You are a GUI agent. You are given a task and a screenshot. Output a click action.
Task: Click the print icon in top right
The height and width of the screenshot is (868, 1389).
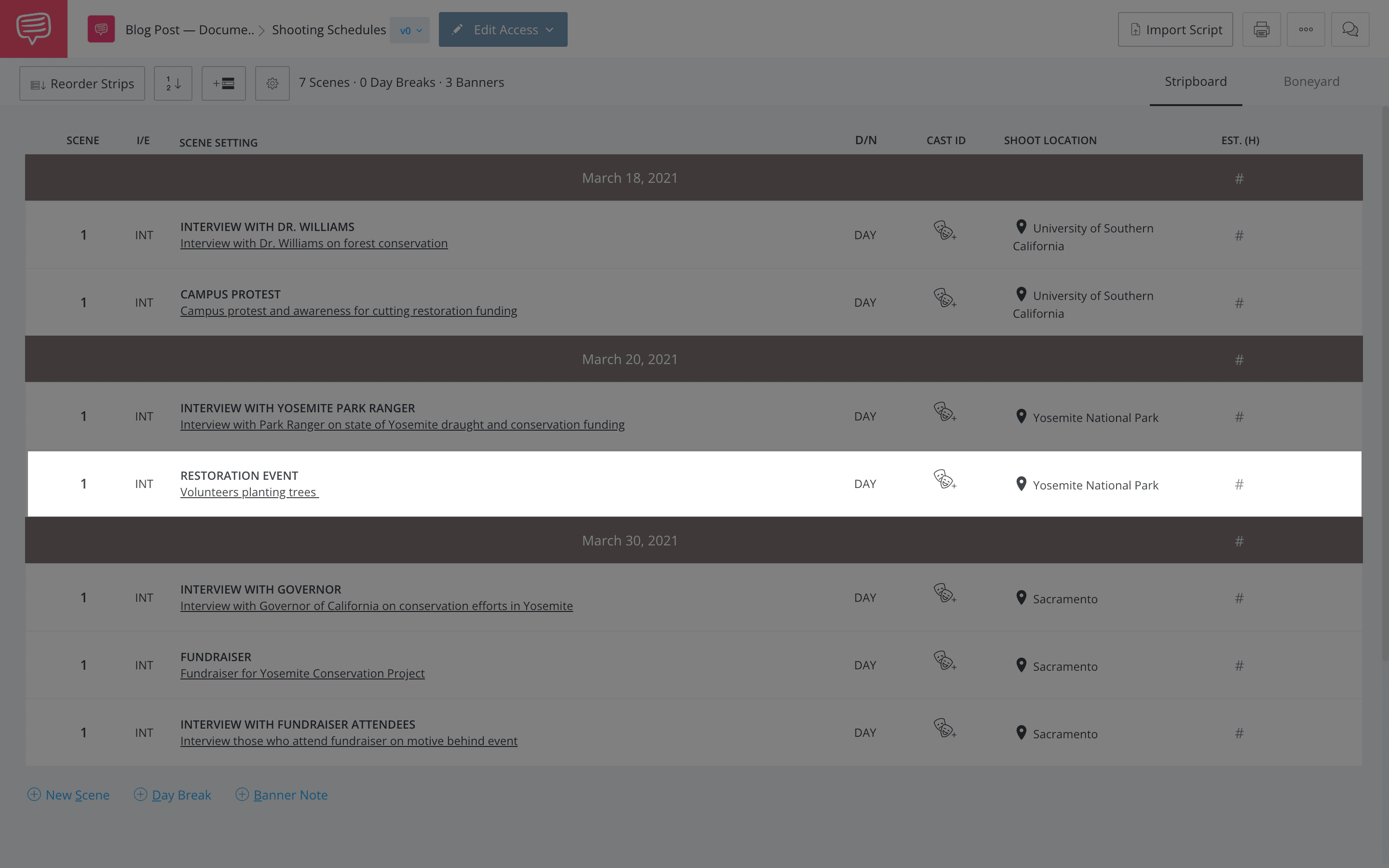click(x=1261, y=29)
